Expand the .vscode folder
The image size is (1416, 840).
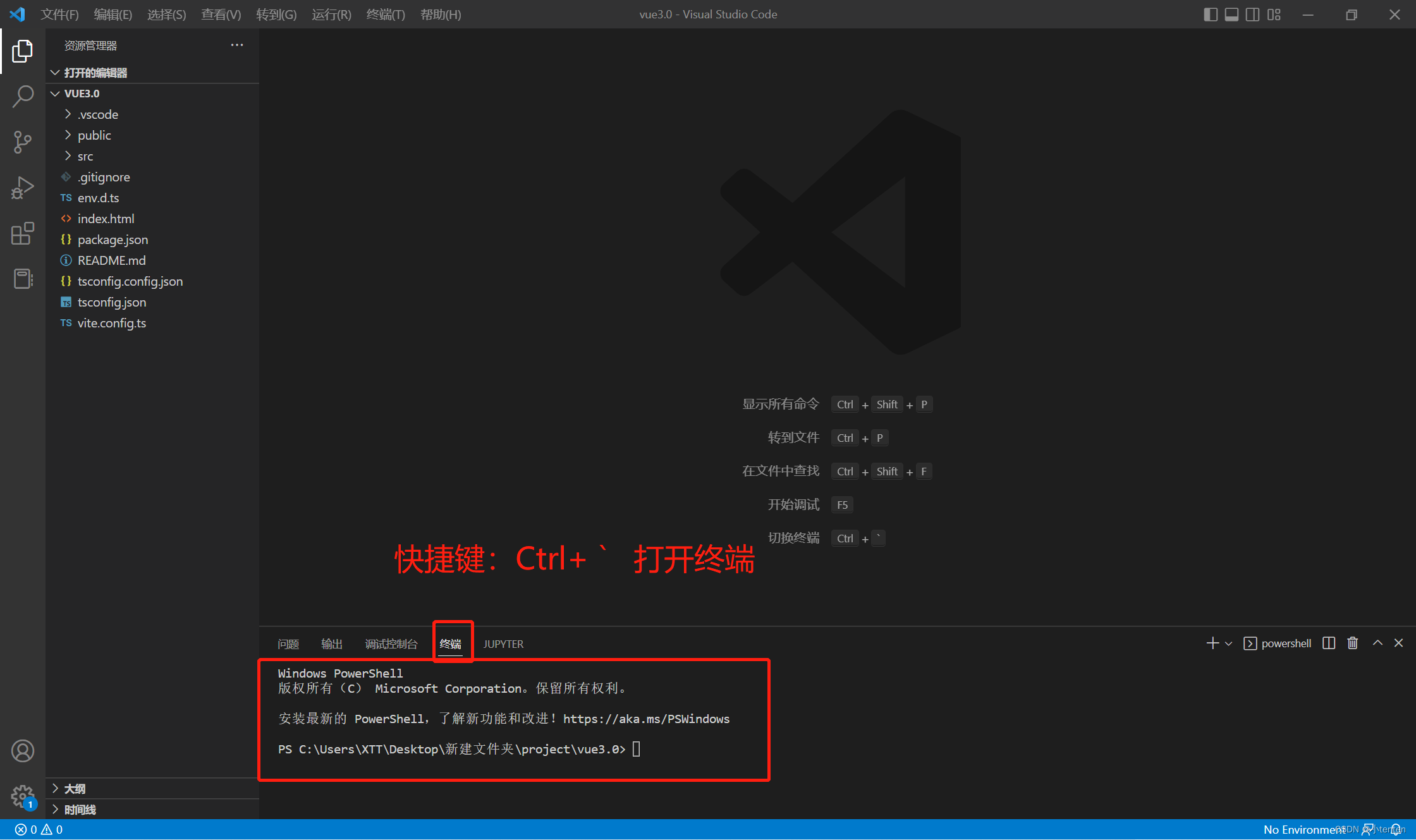(x=152, y=114)
